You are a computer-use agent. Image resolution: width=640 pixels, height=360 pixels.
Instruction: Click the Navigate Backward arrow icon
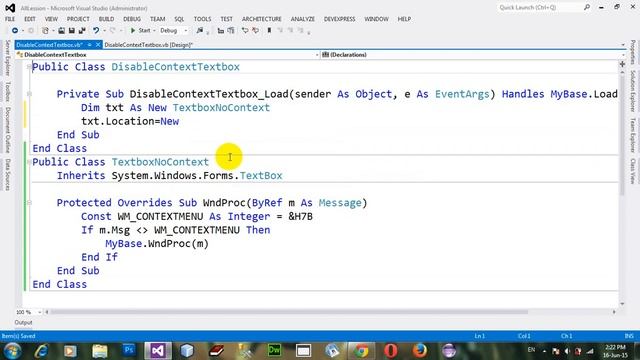15,31
